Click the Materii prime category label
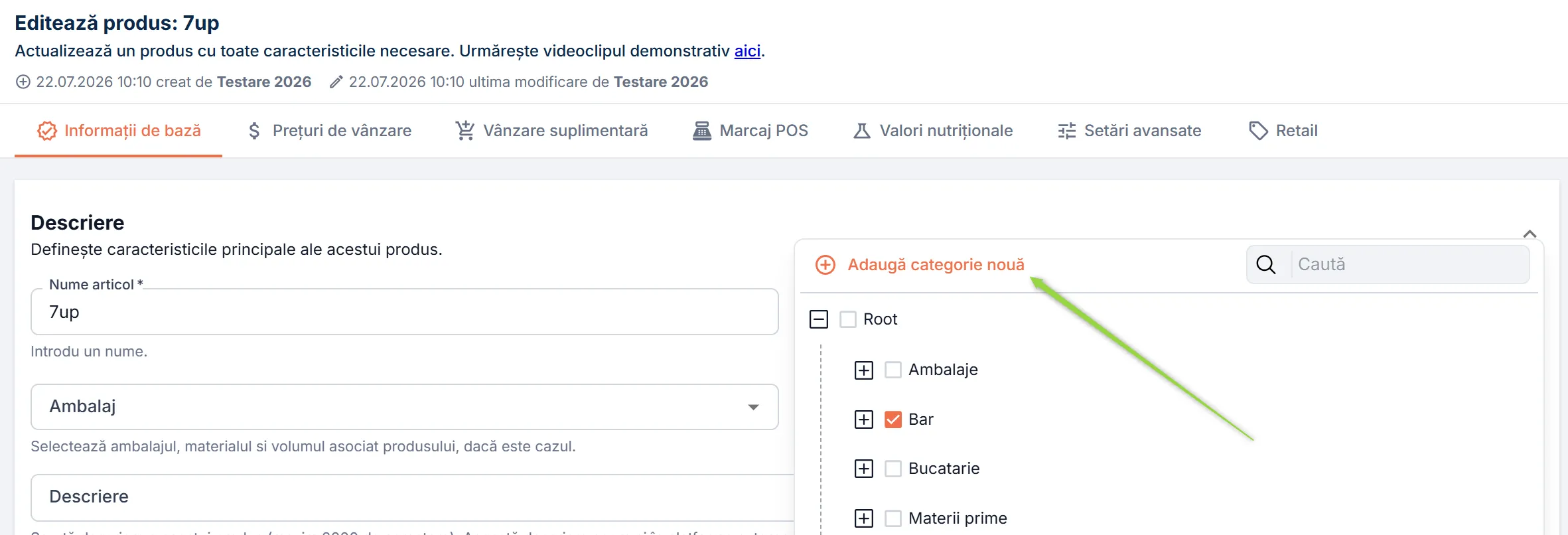 click(x=958, y=518)
